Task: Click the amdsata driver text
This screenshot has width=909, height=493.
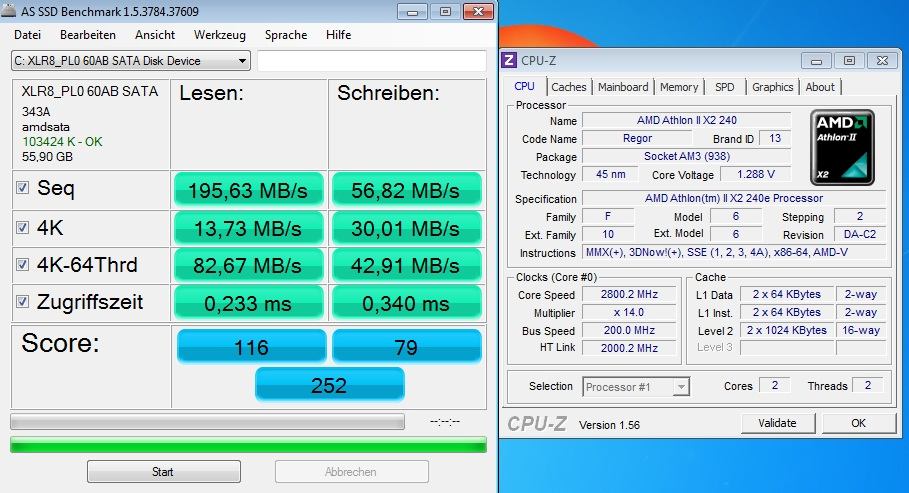Action: click(x=46, y=126)
